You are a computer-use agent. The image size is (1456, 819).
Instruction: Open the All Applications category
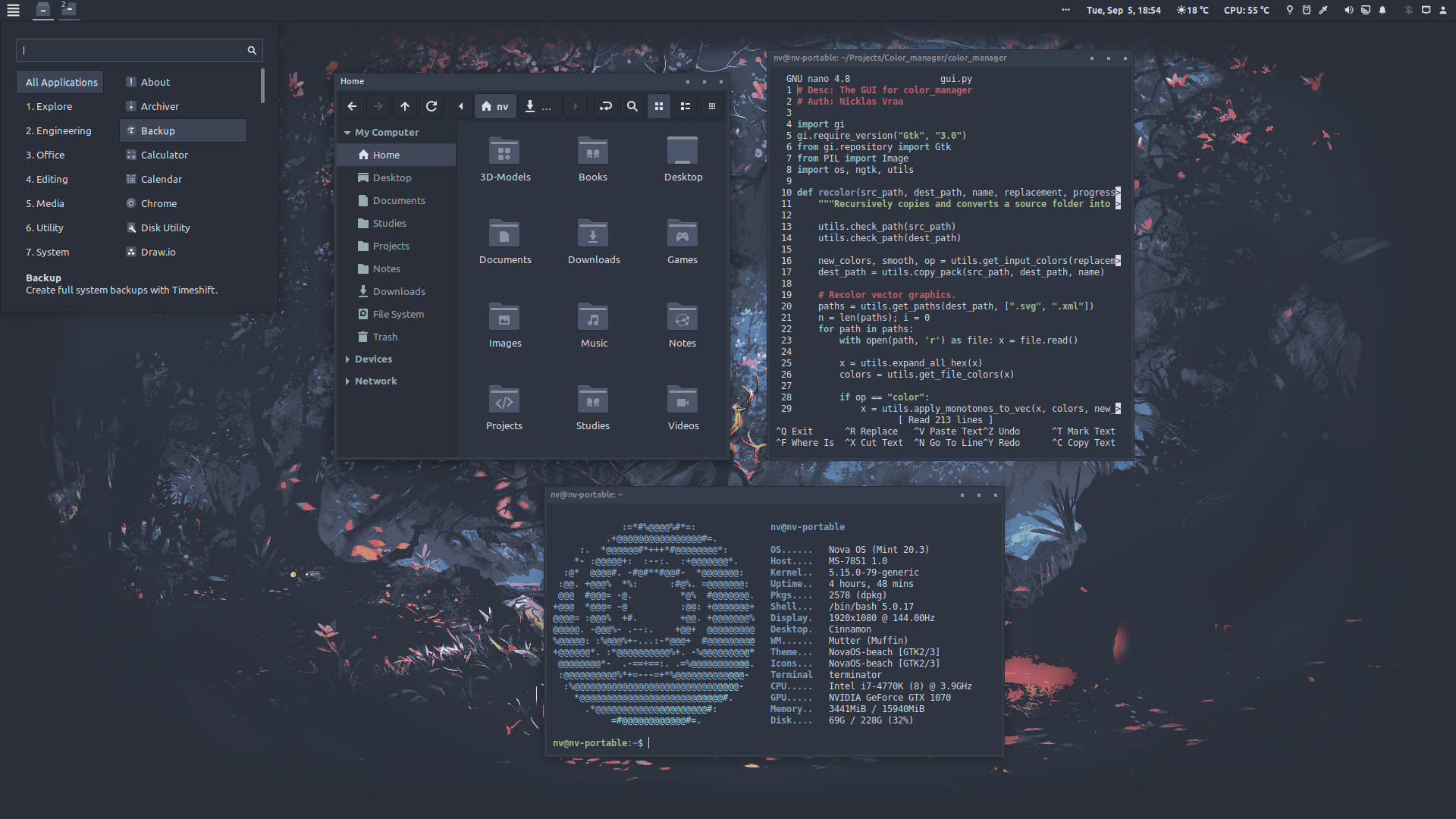(61, 82)
